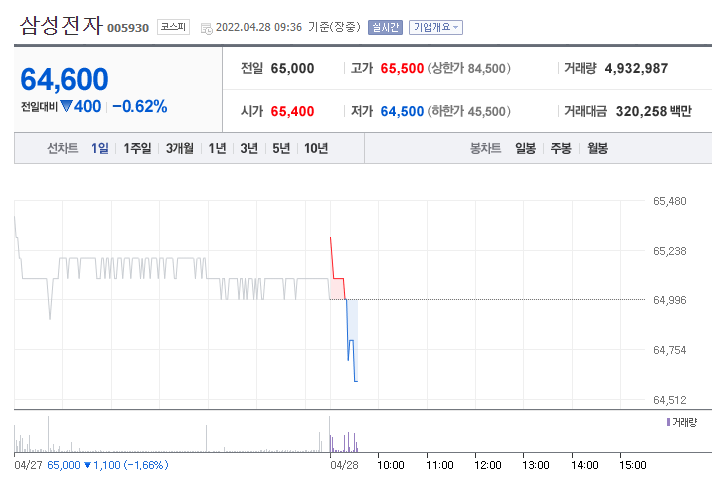Click the stock code 005930

click(x=128, y=28)
